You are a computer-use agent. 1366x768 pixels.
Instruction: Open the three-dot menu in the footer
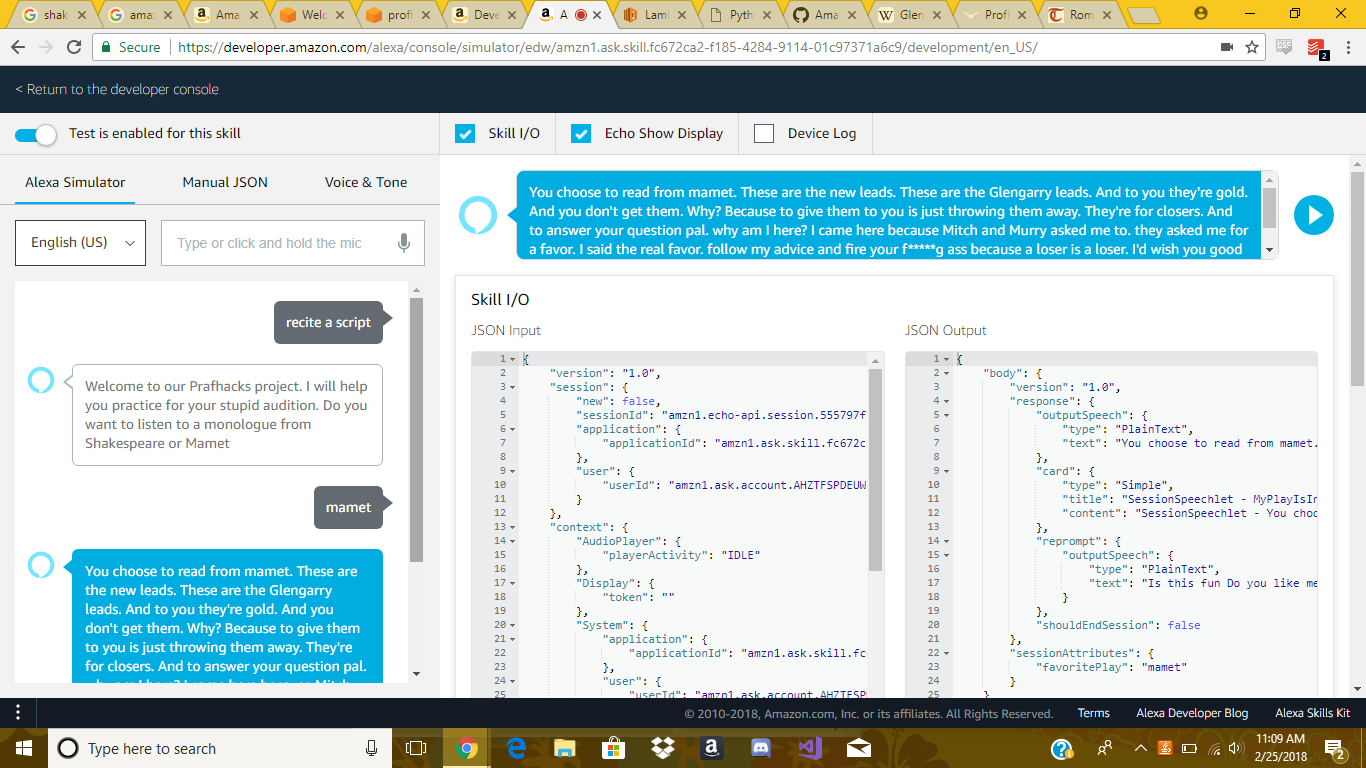[17, 713]
